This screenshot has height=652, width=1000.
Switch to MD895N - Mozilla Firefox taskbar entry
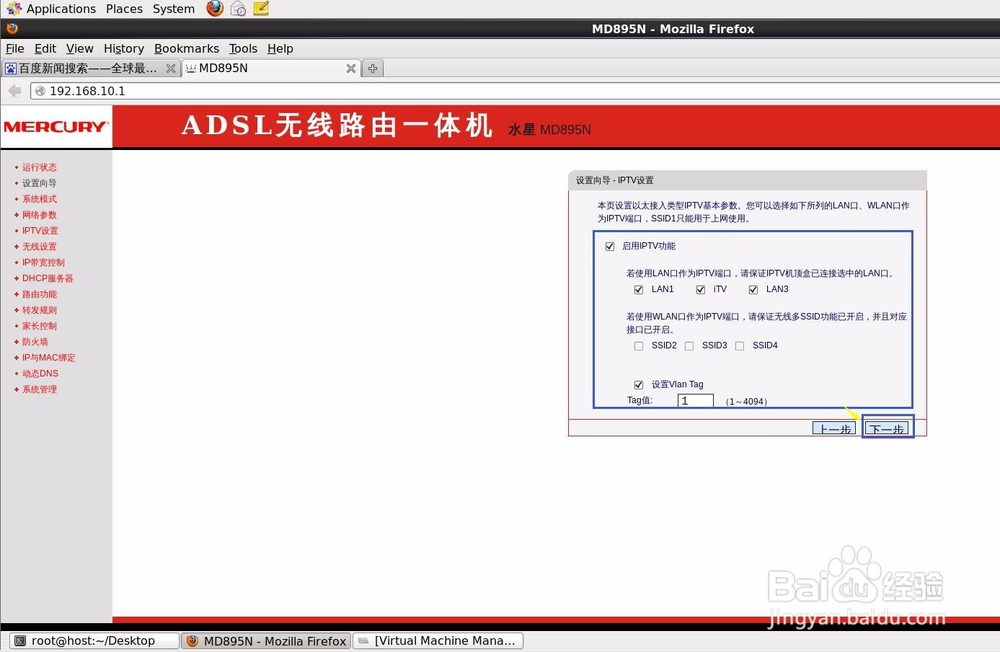pyautogui.click(x=267, y=641)
